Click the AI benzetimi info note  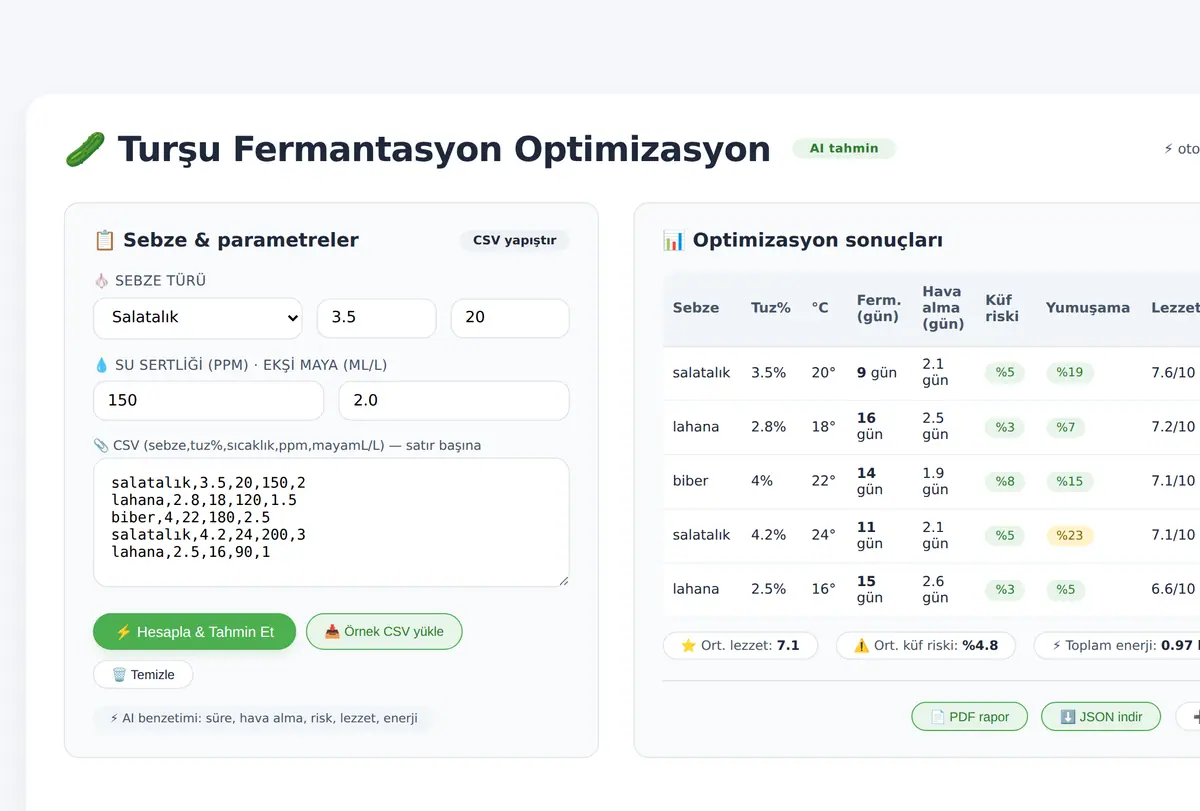264,718
